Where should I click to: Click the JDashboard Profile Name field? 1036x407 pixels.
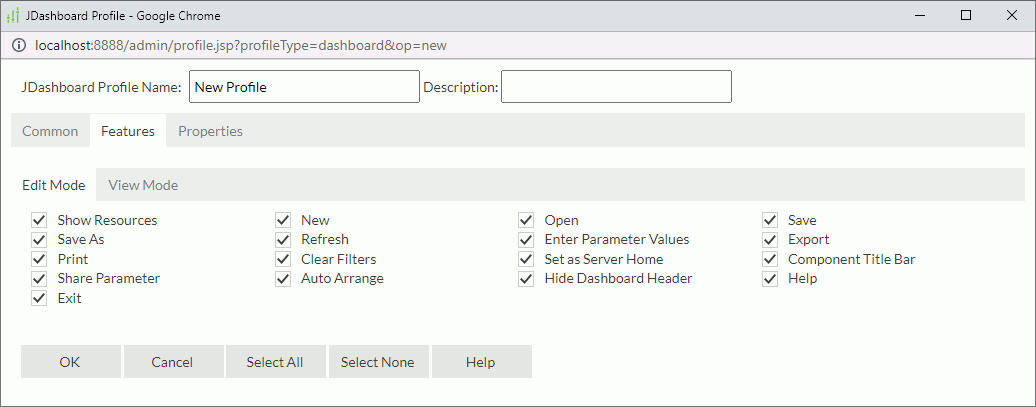click(x=304, y=87)
